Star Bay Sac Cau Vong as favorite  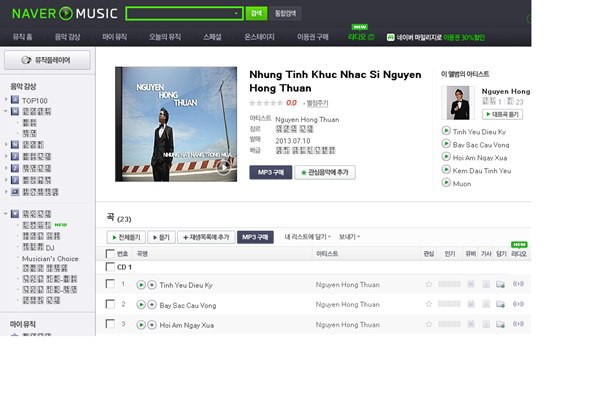[429, 304]
